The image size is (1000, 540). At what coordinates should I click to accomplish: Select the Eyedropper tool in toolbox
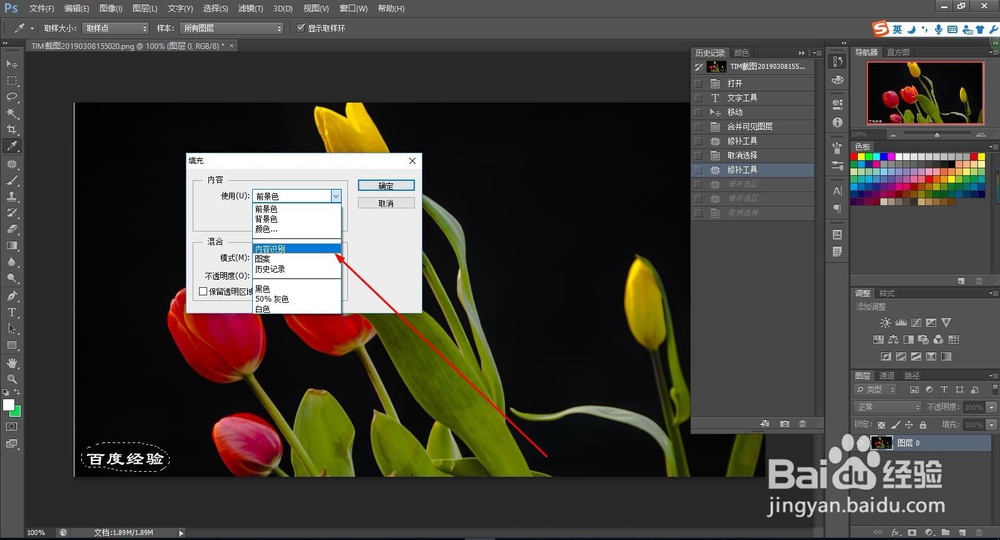click(x=11, y=146)
